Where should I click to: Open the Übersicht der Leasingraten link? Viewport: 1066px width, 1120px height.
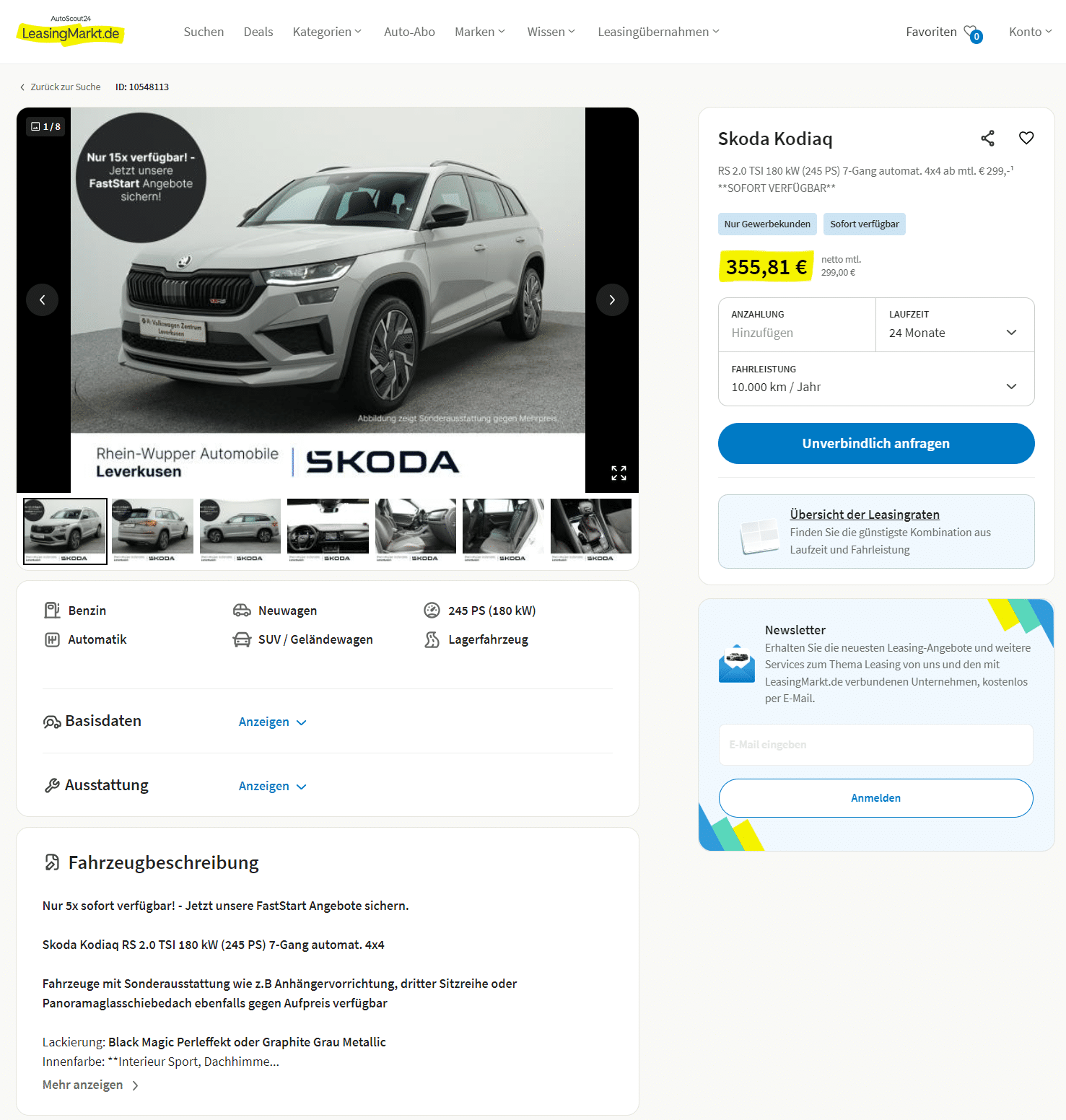coord(865,515)
